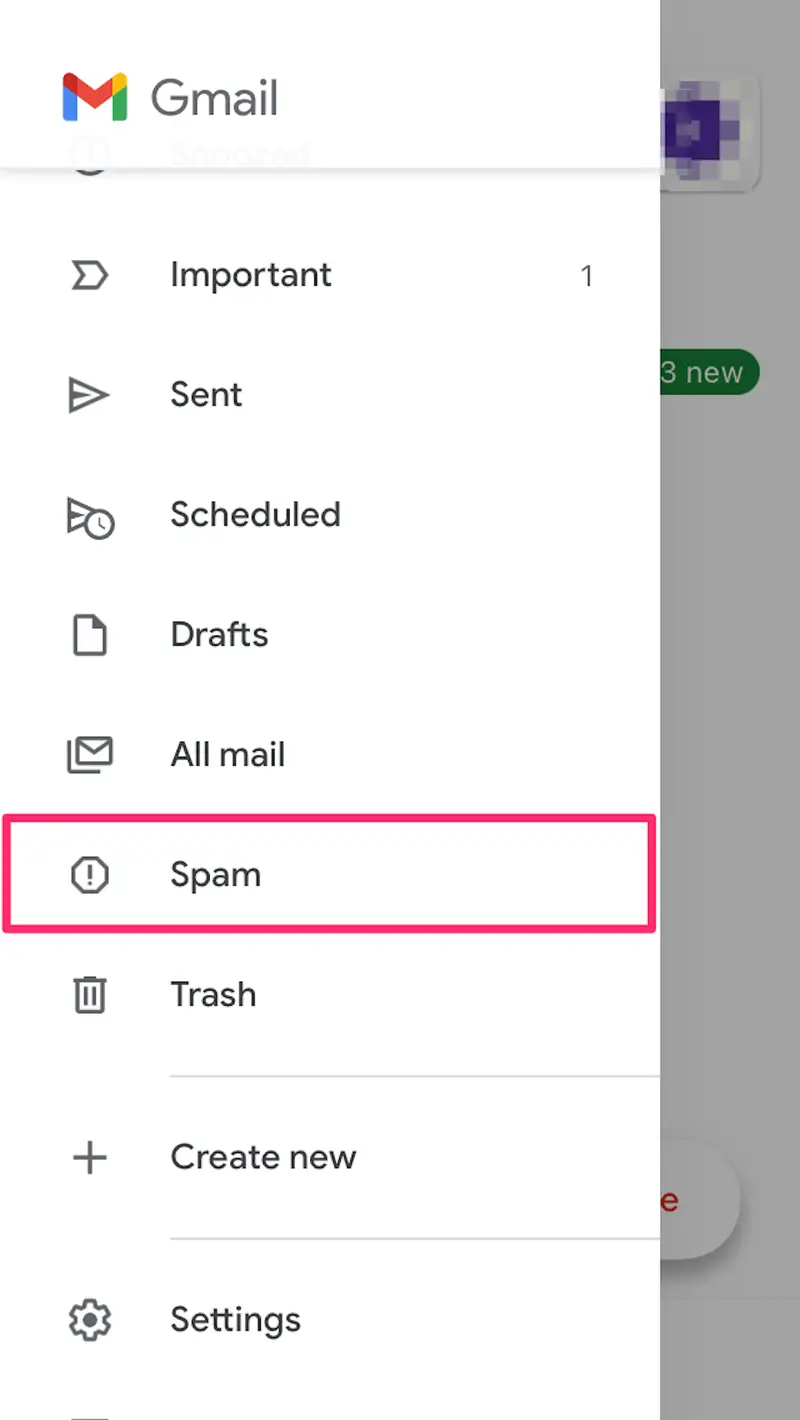Tap the Trash bin icon
800x1420 pixels.
pos(90,995)
